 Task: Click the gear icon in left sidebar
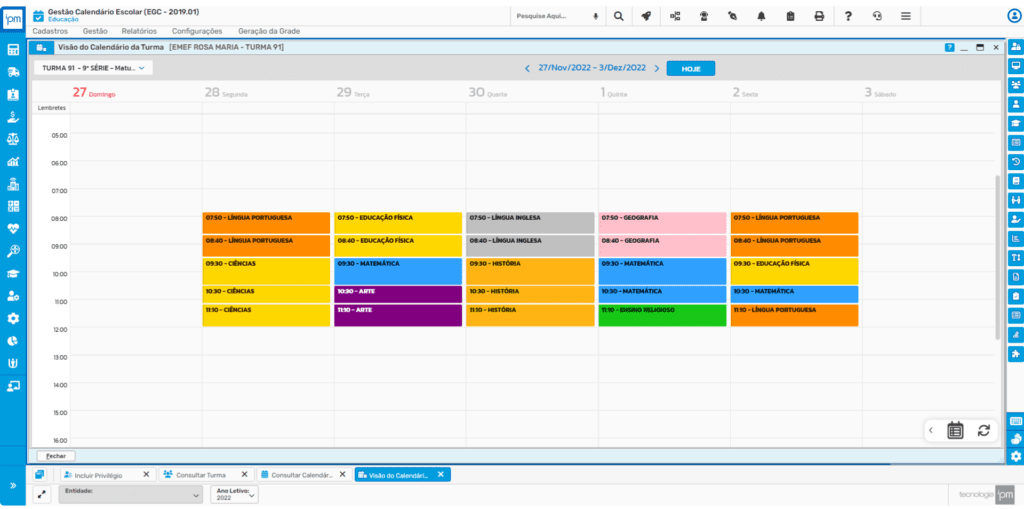tap(13, 318)
